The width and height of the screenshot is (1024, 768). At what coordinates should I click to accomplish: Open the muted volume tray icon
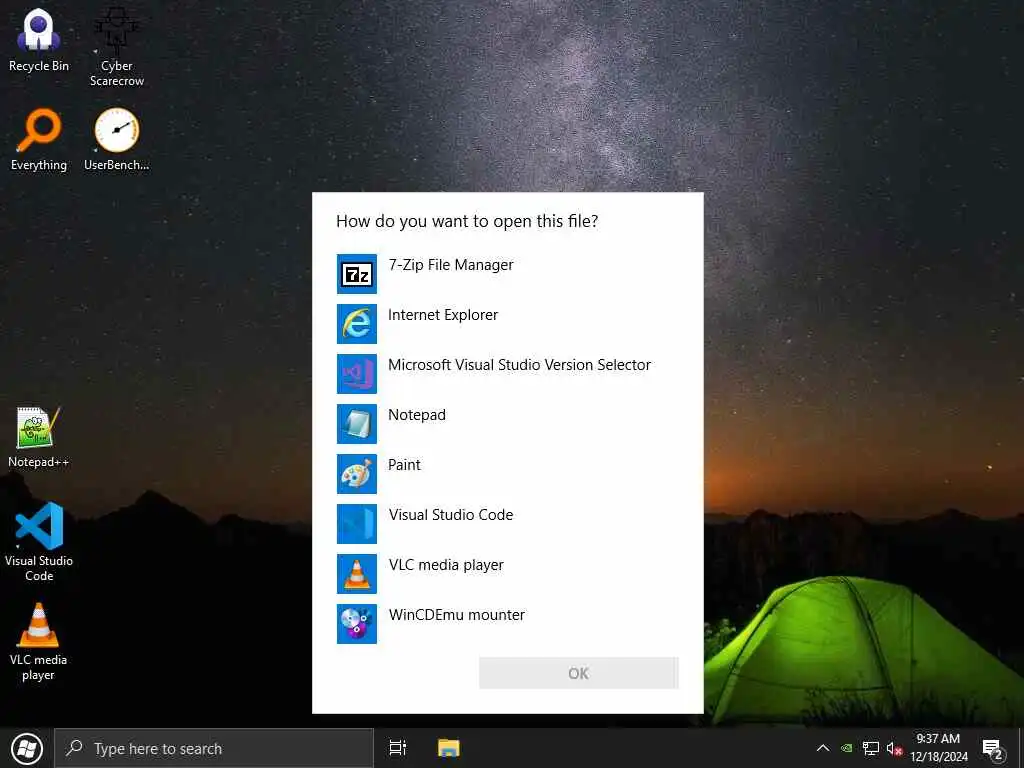coord(894,748)
